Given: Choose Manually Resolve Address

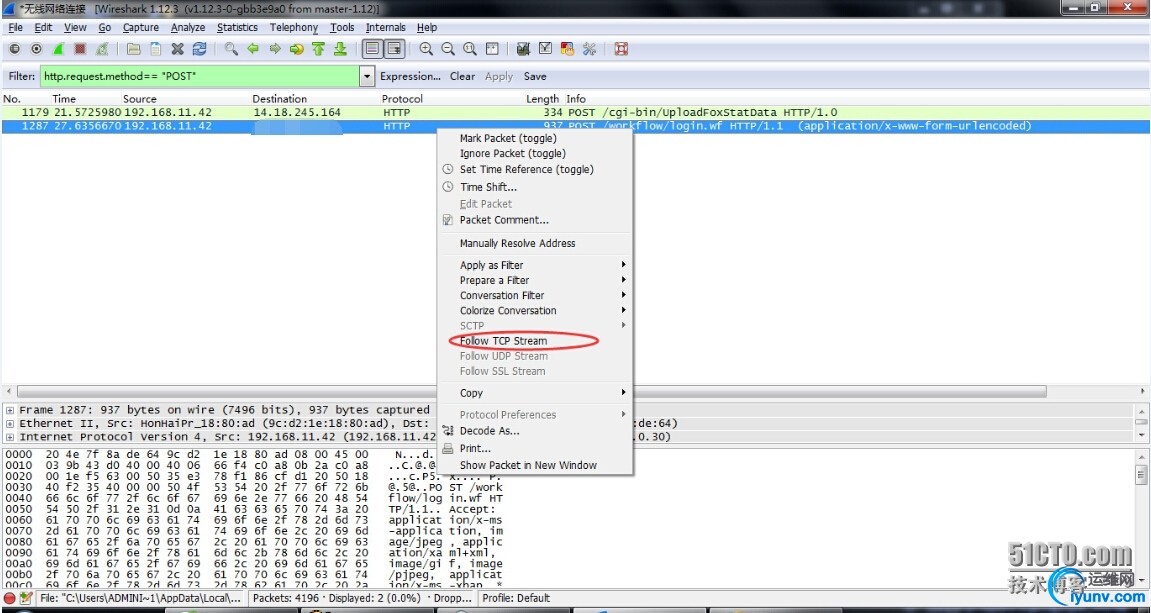Looking at the screenshot, I should coord(534,243).
